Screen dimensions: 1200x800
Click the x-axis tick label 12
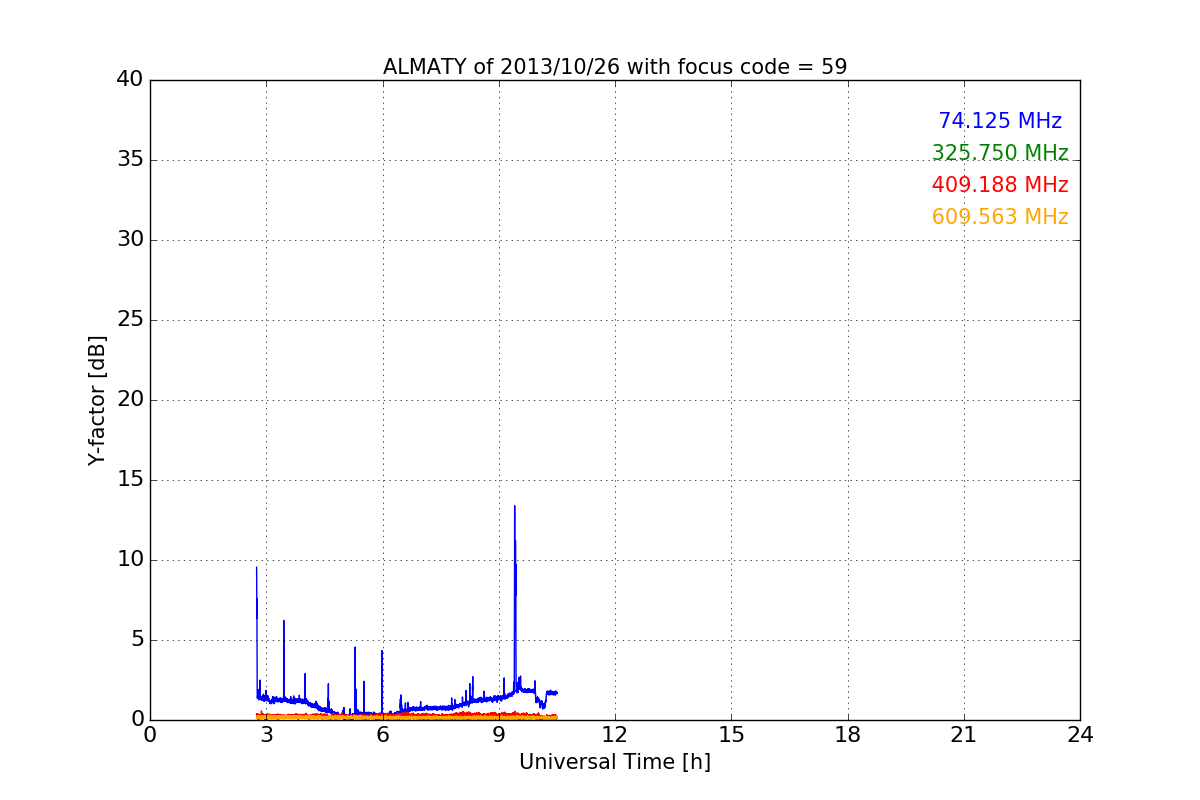[x=615, y=735]
